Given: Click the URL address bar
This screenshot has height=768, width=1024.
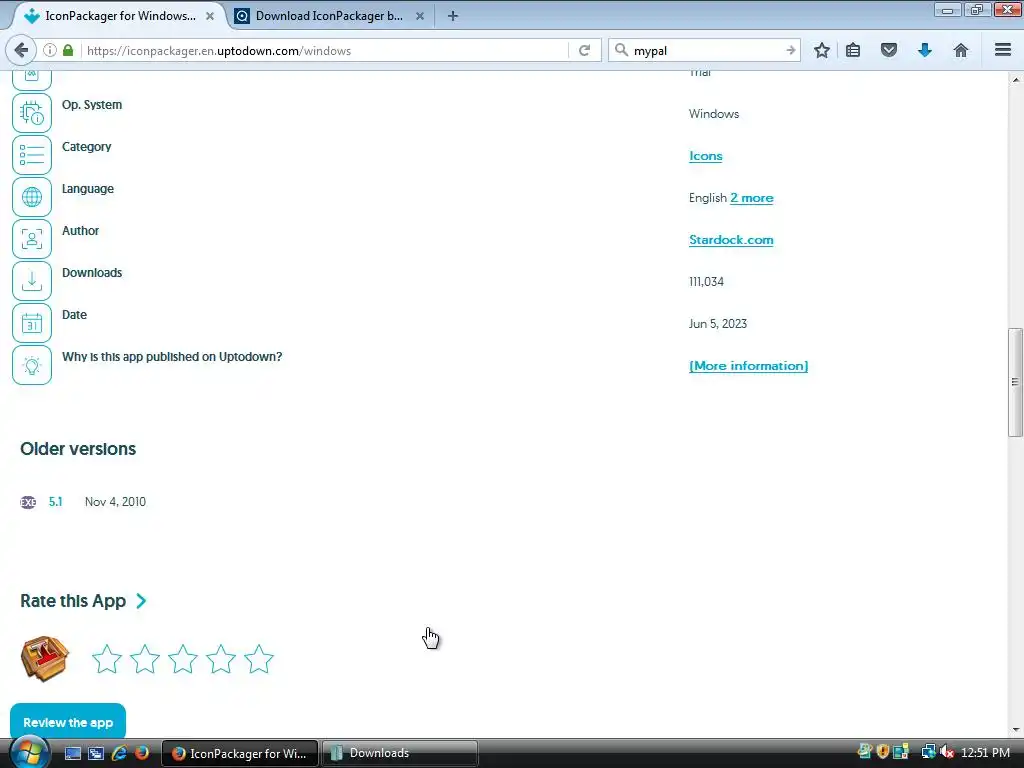Looking at the screenshot, I should point(325,50).
